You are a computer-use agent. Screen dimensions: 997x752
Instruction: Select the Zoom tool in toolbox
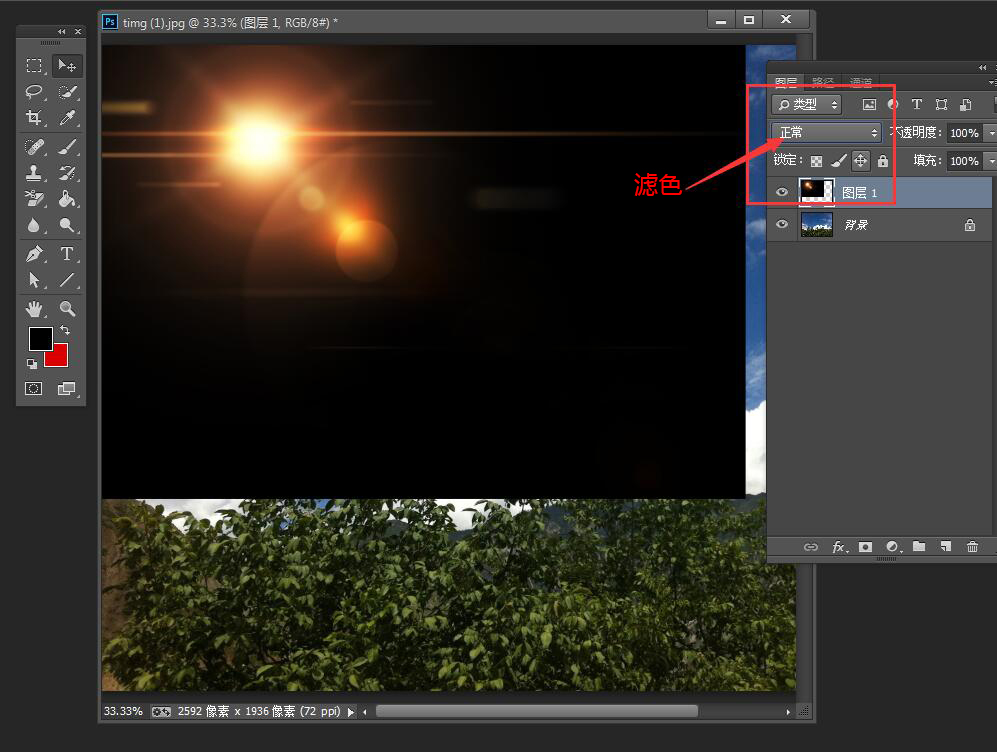[x=67, y=309]
